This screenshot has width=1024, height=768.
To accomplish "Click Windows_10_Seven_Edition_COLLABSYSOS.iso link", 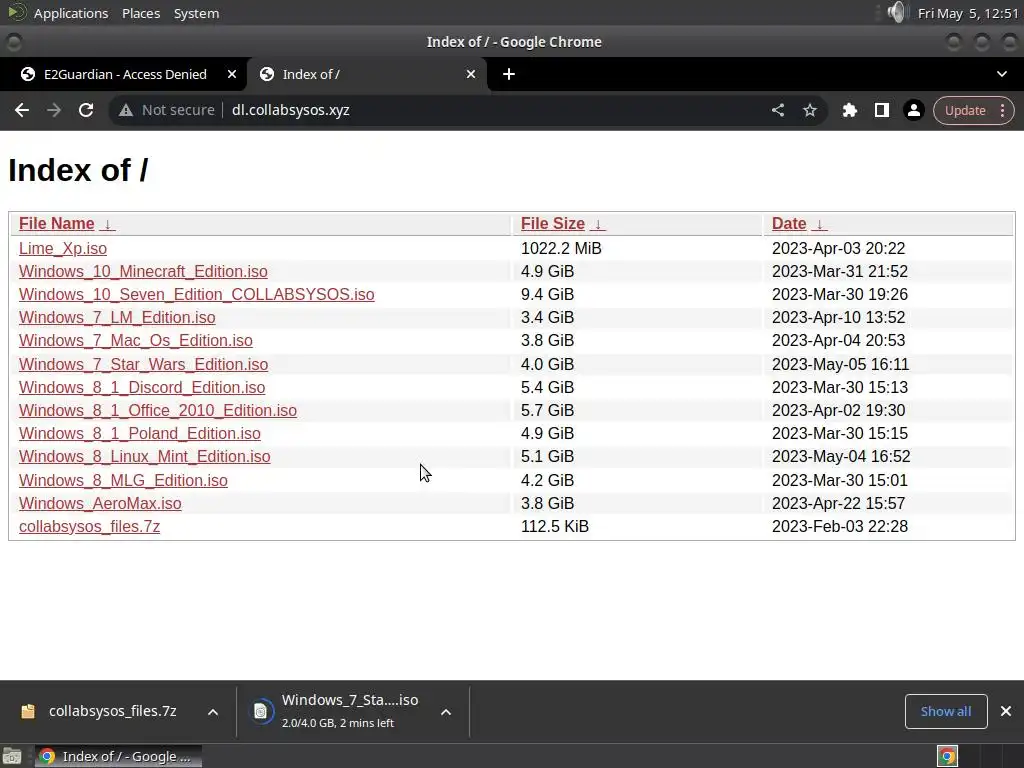I will (197, 294).
